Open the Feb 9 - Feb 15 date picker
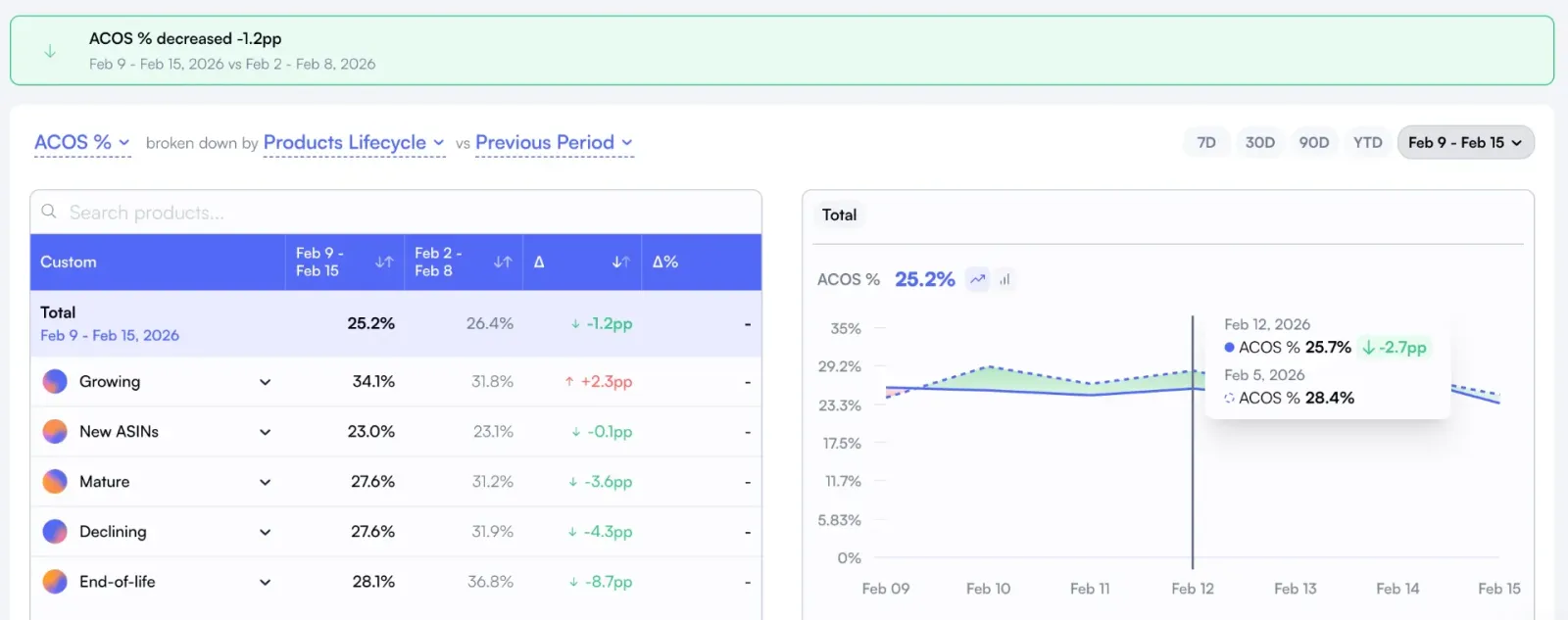1568x620 pixels. click(x=1465, y=142)
